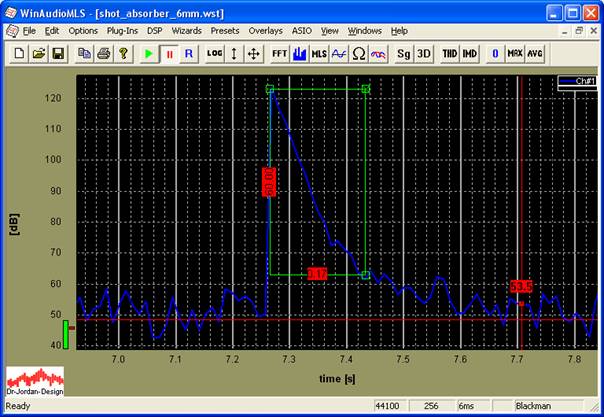Click the Ready status text
This screenshot has width=604, height=417.
tap(18, 406)
